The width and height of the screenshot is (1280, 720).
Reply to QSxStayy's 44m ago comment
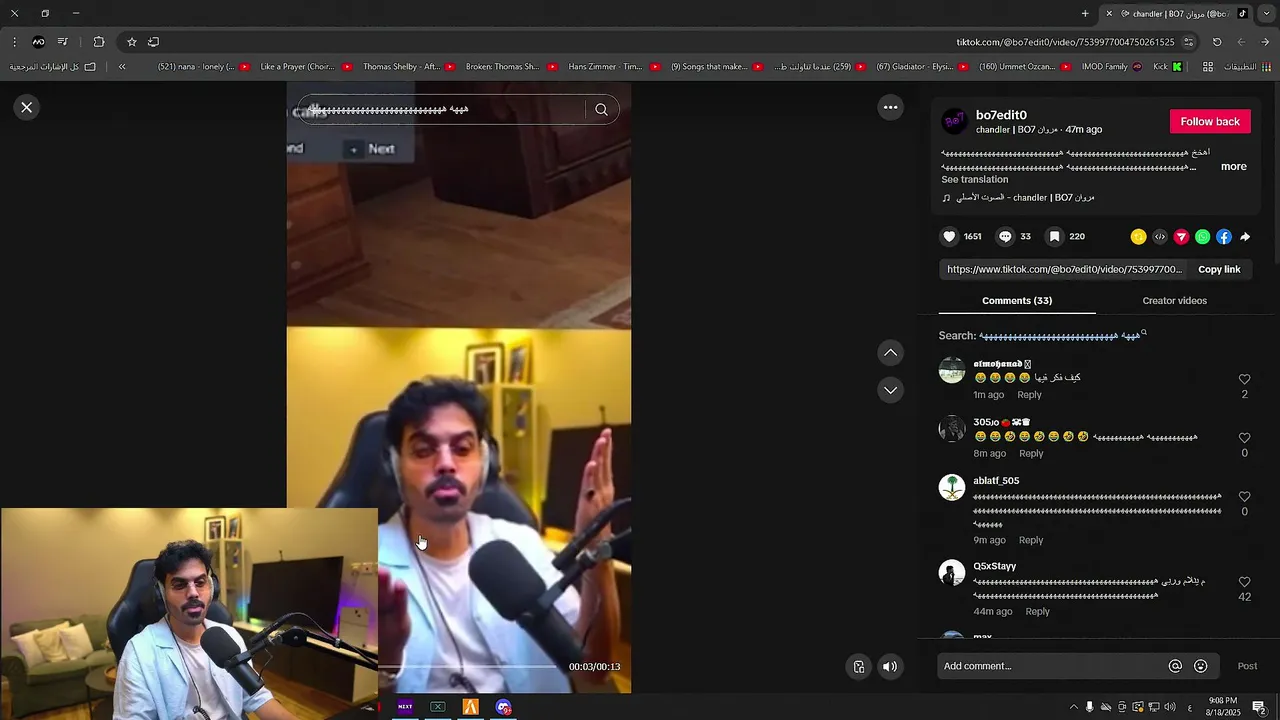point(1038,612)
